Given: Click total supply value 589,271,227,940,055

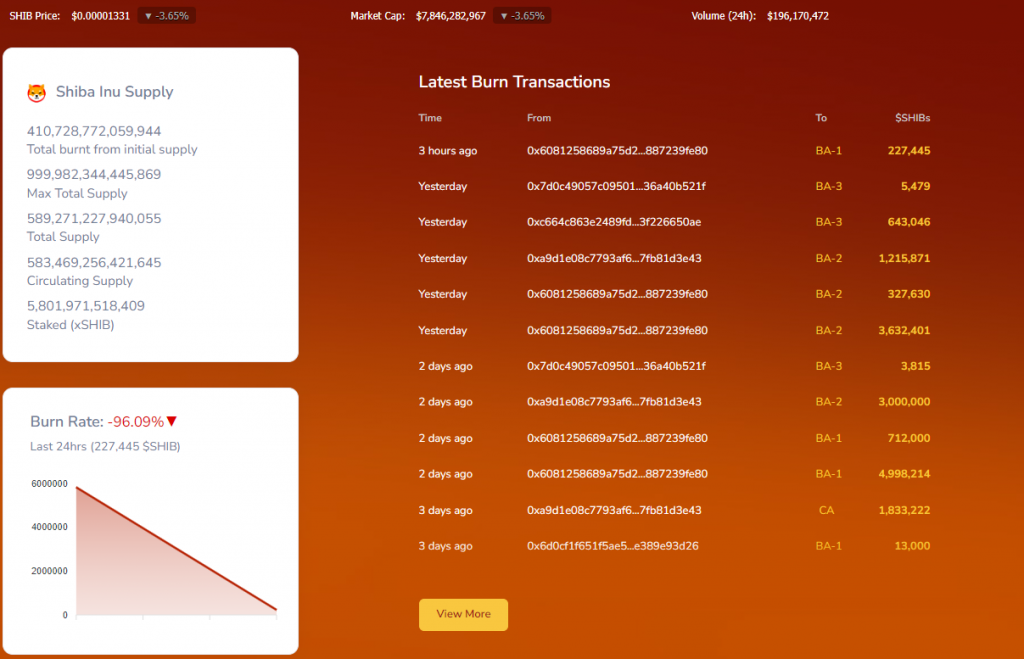Looking at the screenshot, I should point(93,219).
